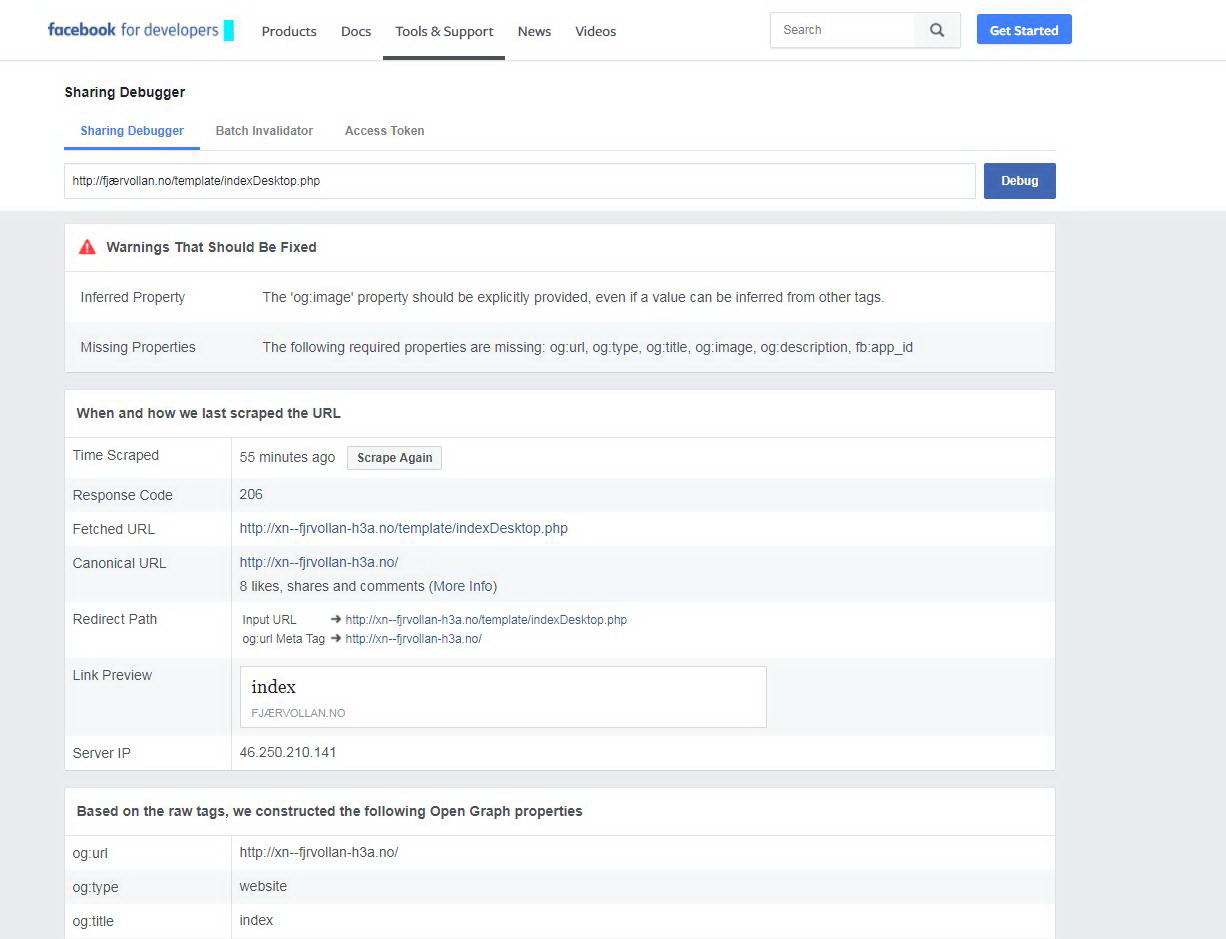Click the Missing Properties label

(x=138, y=347)
